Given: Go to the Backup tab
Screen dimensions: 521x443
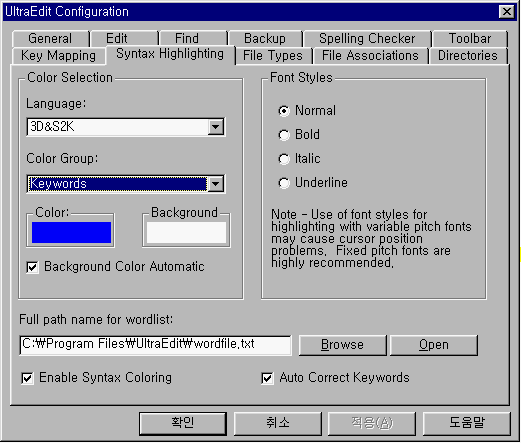Looking at the screenshot, I should tap(265, 39).
